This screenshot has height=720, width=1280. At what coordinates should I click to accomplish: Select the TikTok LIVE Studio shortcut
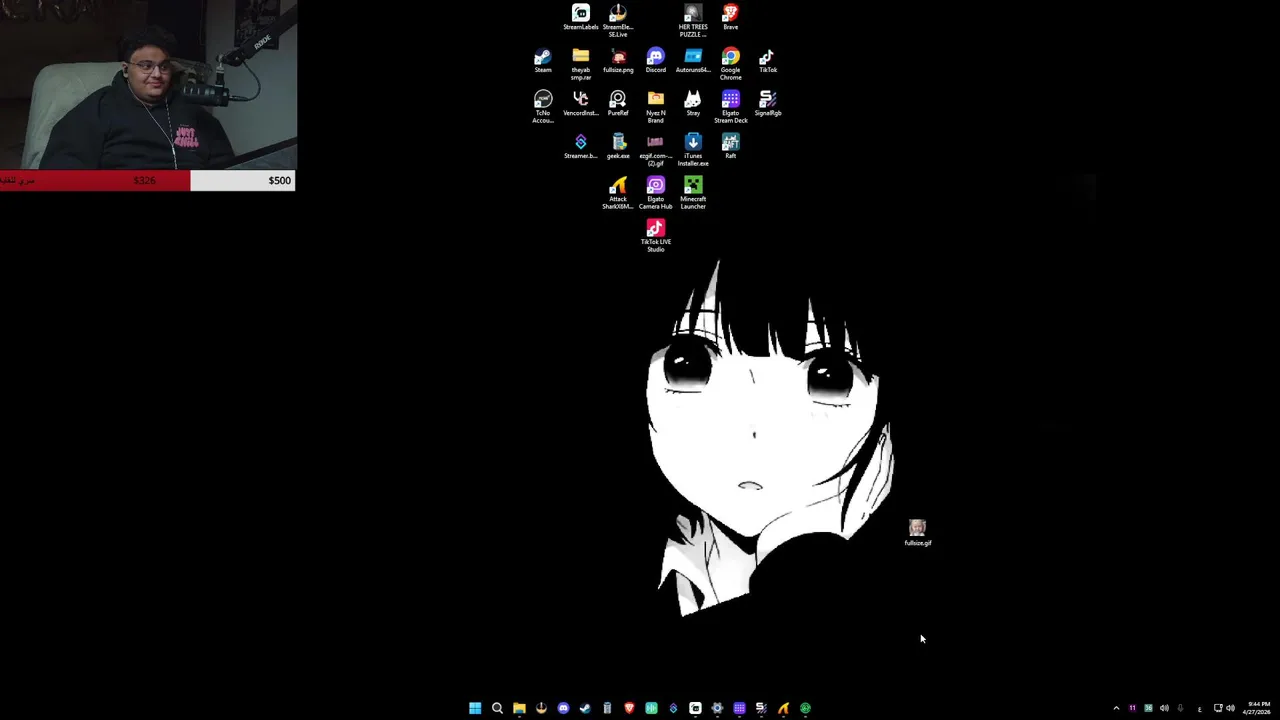coord(655,236)
